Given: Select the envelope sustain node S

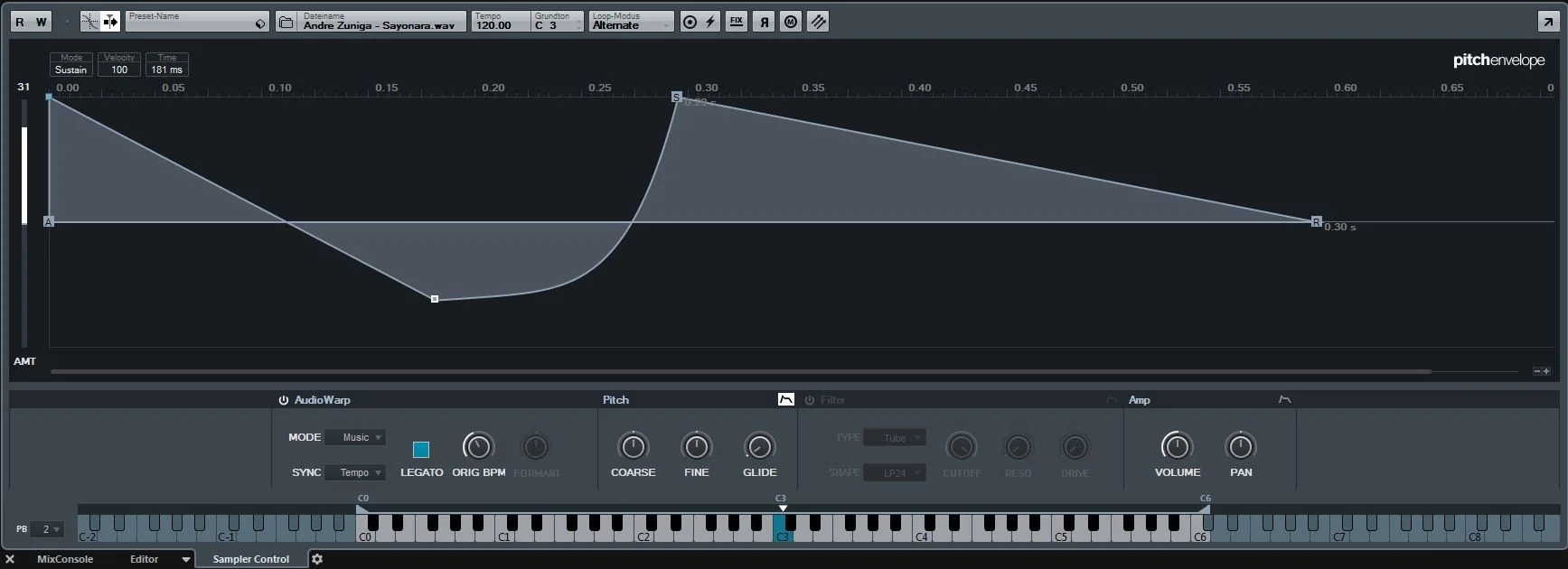Looking at the screenshot, I should 677,97.
